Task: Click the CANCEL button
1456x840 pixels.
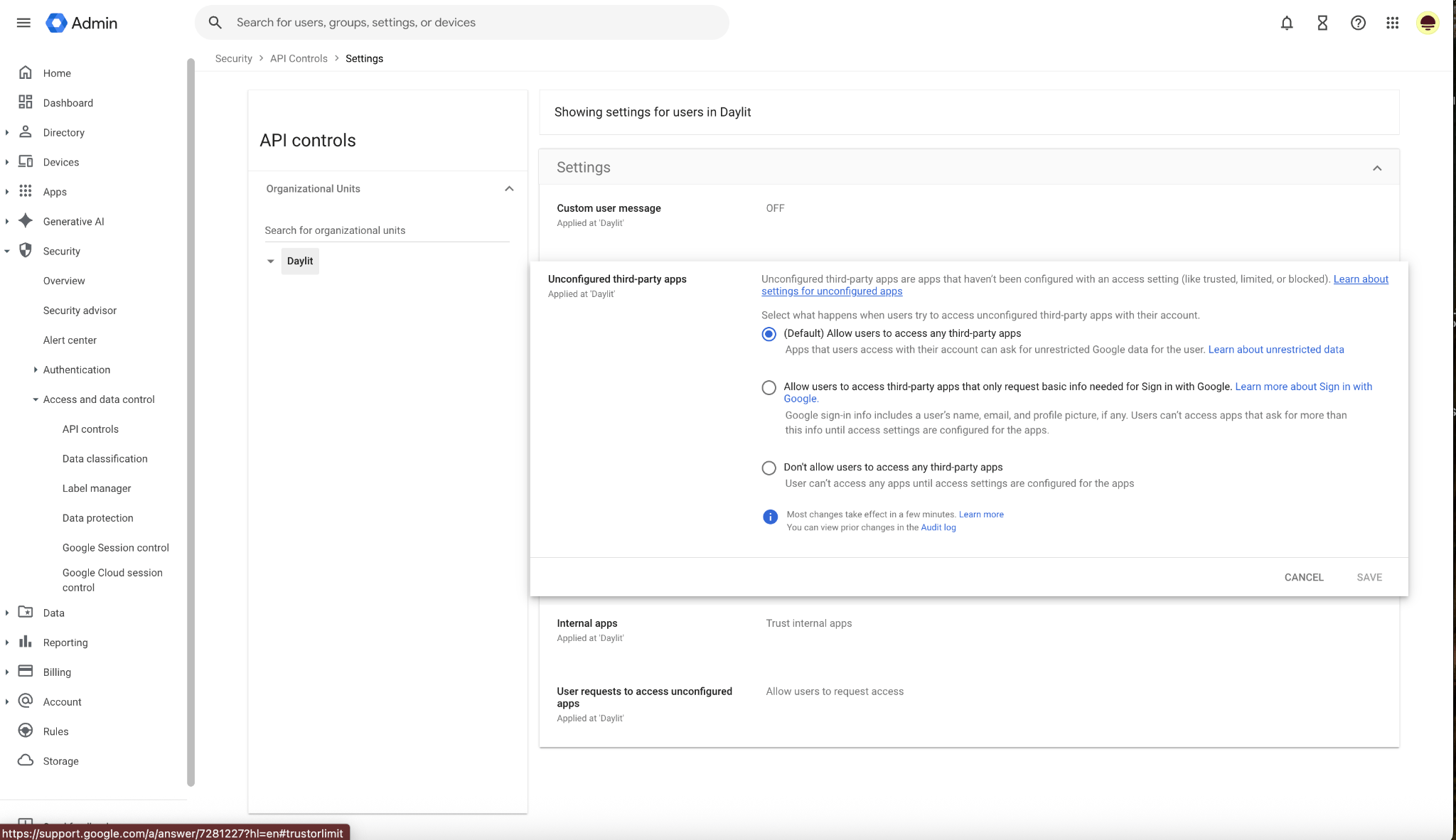Action: tap(1304, 577)
